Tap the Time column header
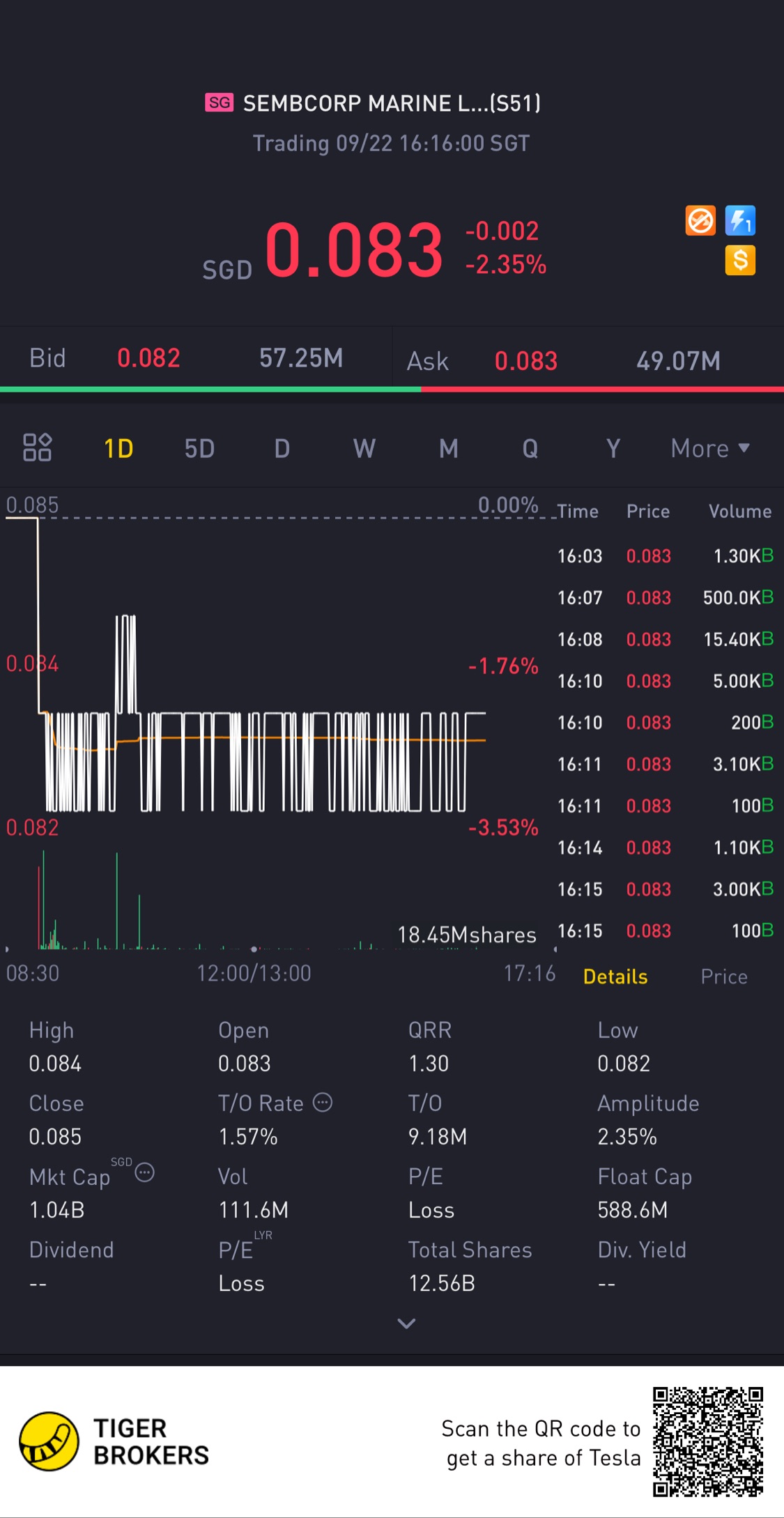 (578, 512)
